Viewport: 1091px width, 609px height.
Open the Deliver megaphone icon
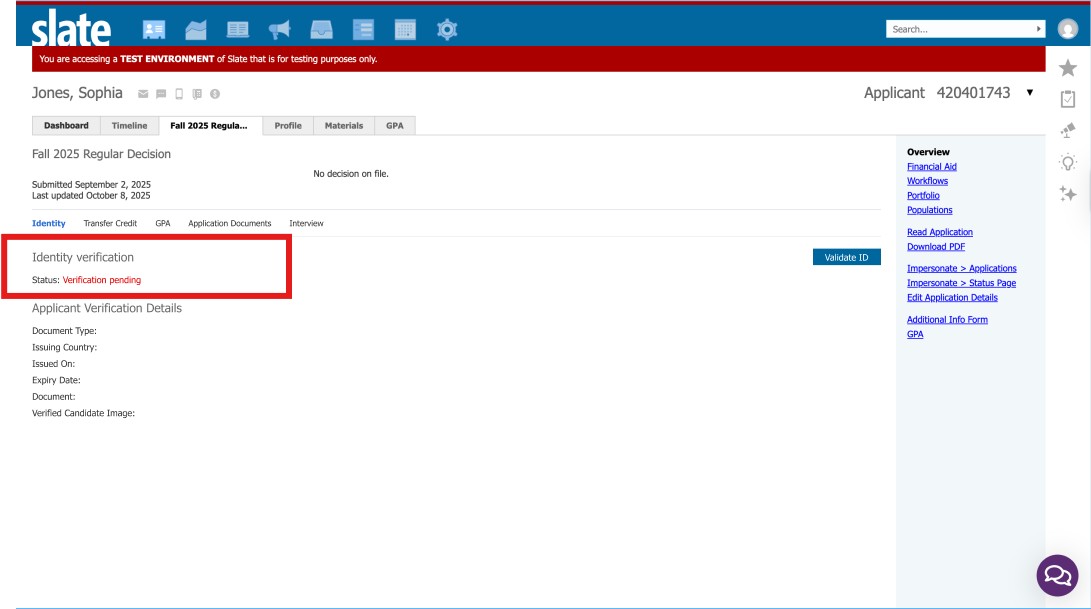click(278, 29)
